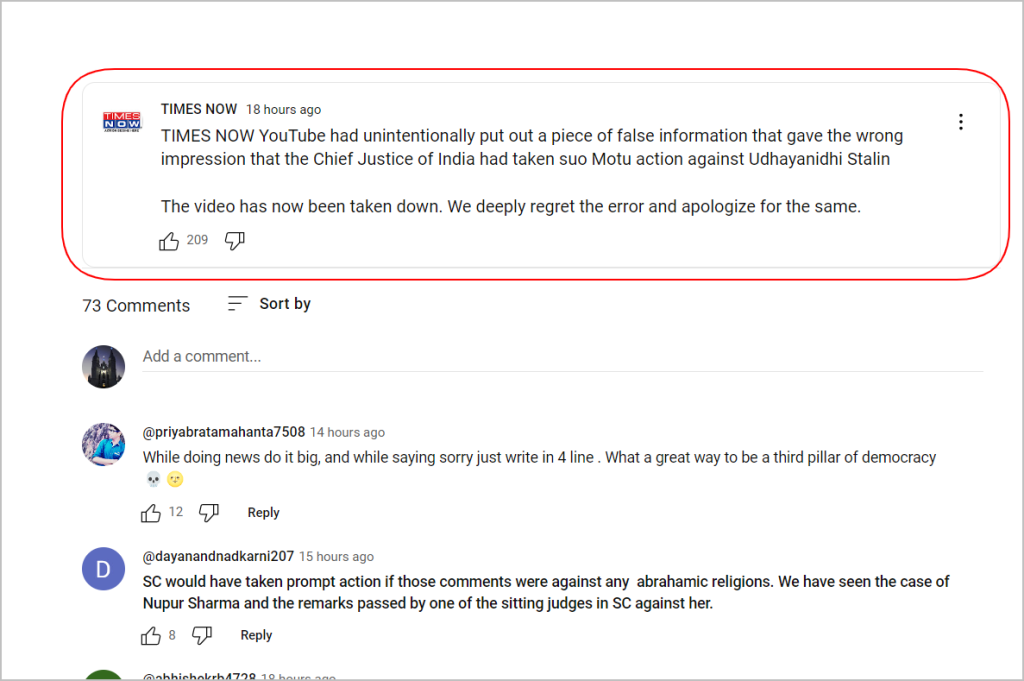This screenshot has width=1024, height=681.
Task: Open your profile avatar beside comment box
Action: [103, 367]
